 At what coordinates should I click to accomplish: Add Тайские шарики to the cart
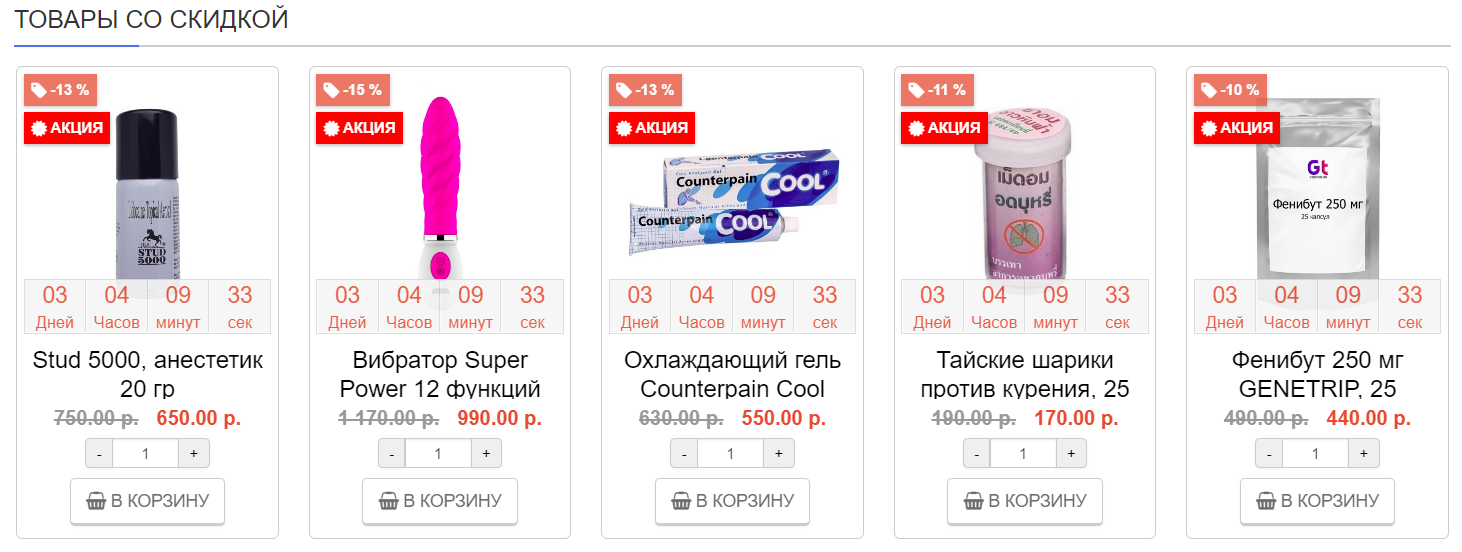click(x=1024, y=501)
